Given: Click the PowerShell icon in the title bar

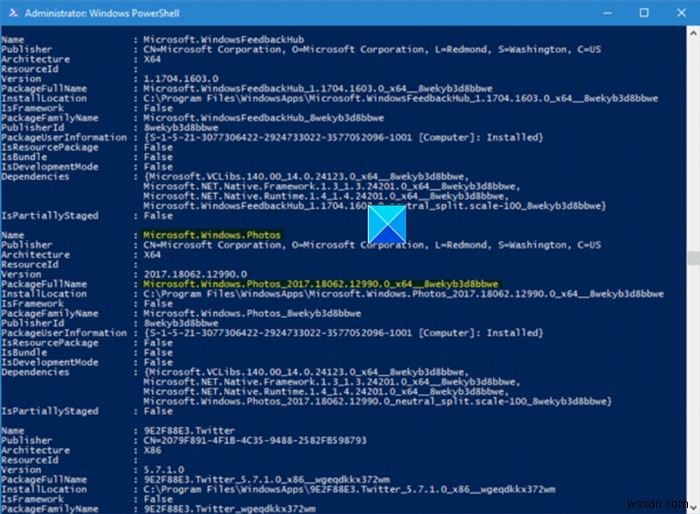Looking at the screenshot, I should pos(13,13).
